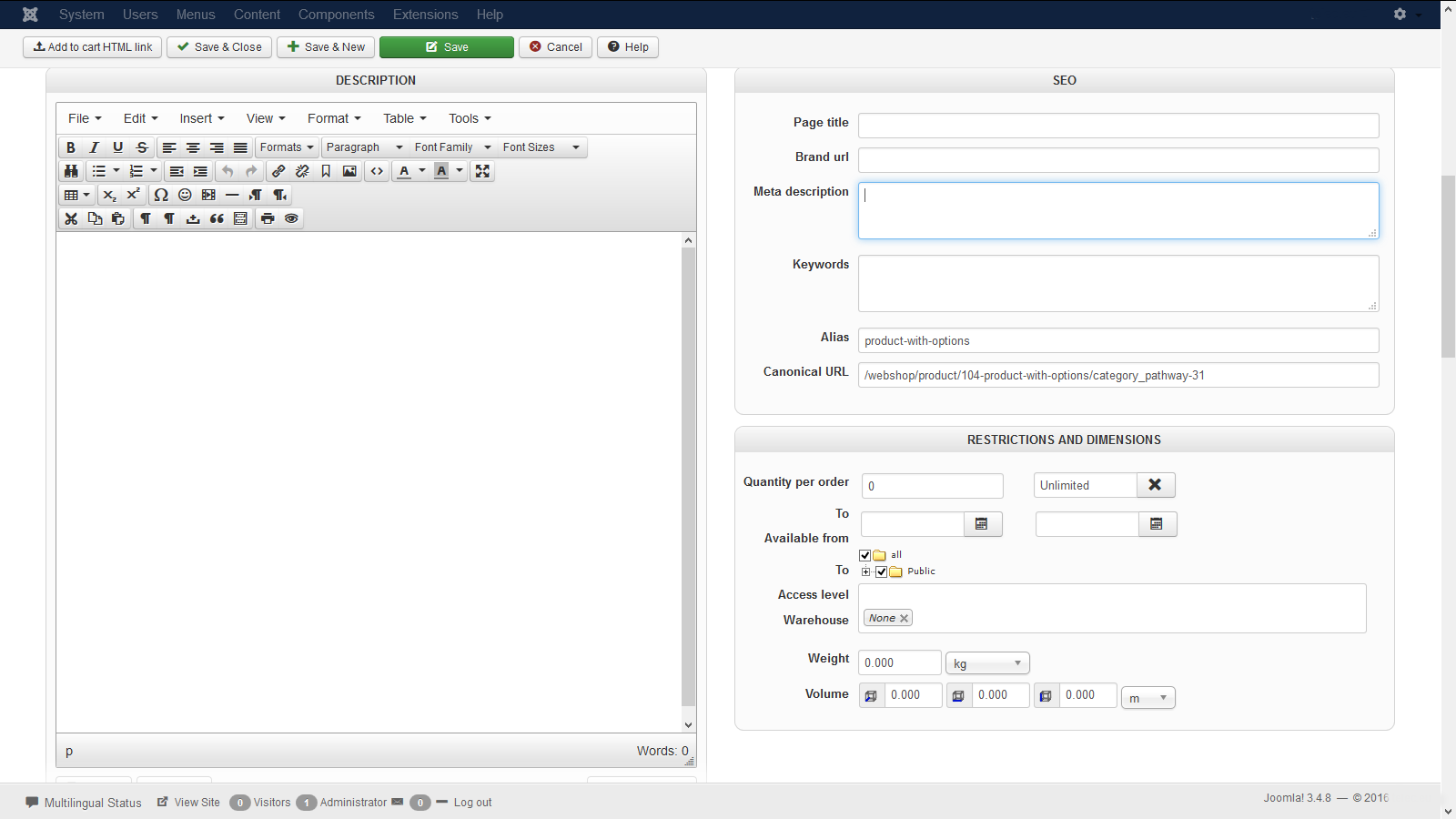Toggle italic formatting
Image resolution: width=1456 pixels, height=819 pixels.
(x=95, y=147)
